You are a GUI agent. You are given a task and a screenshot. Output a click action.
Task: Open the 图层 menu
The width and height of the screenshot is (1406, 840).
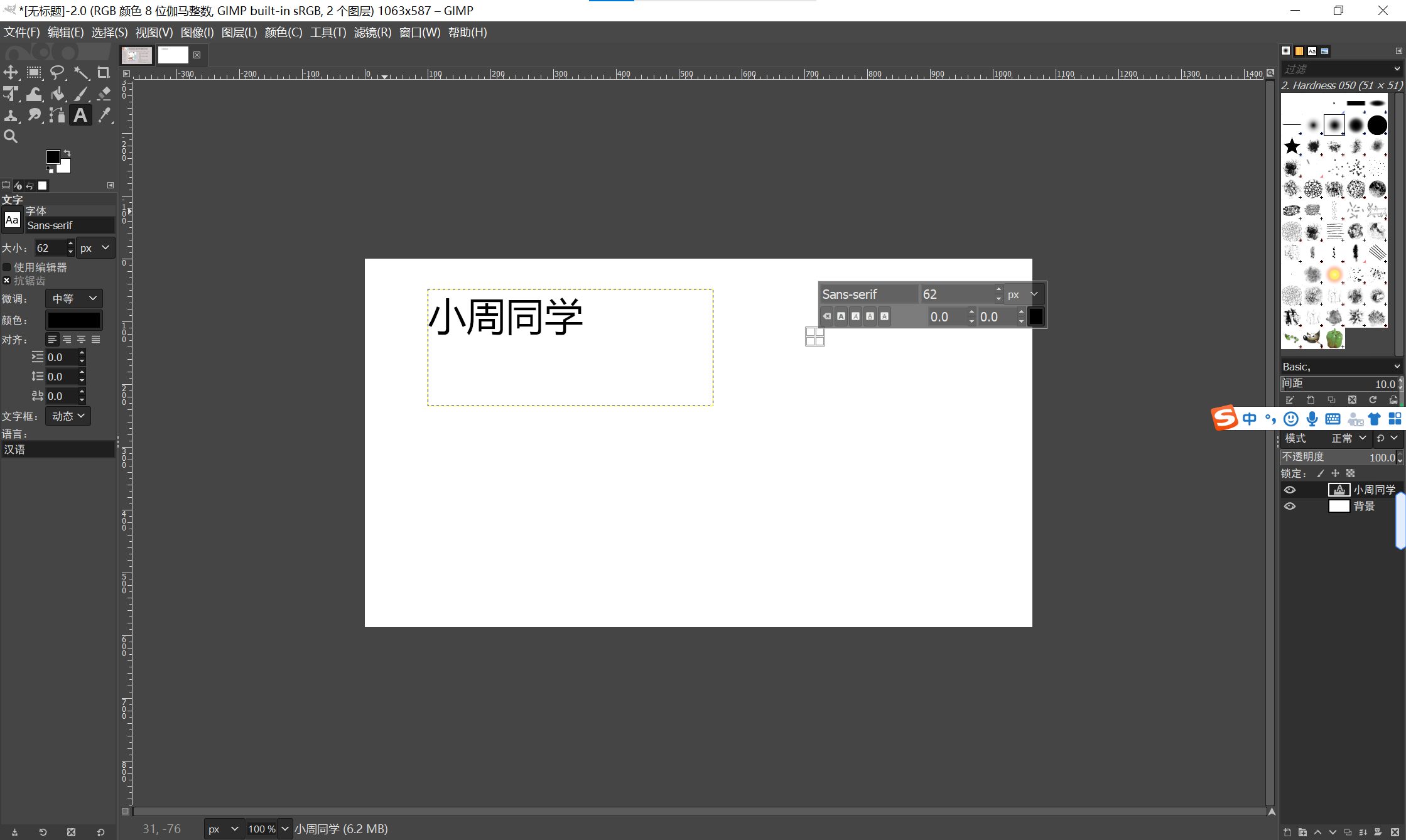coord(239,32)
